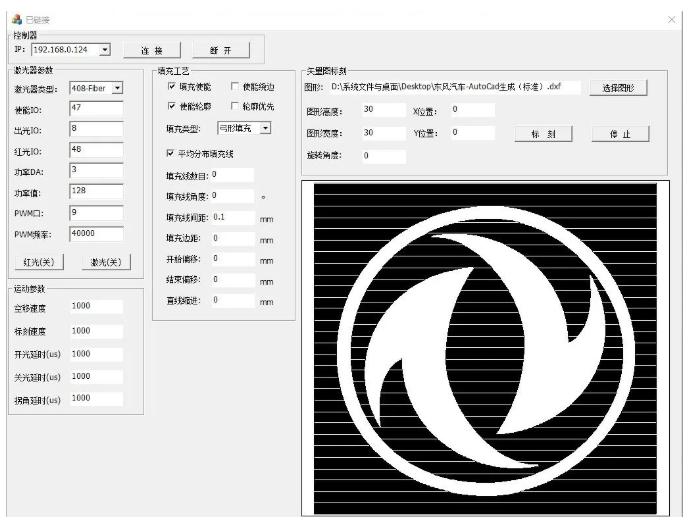This screenshot has height=526, width=690.
Task: Focus the 结束偏移 input field
Action: [x=233, y=280]
